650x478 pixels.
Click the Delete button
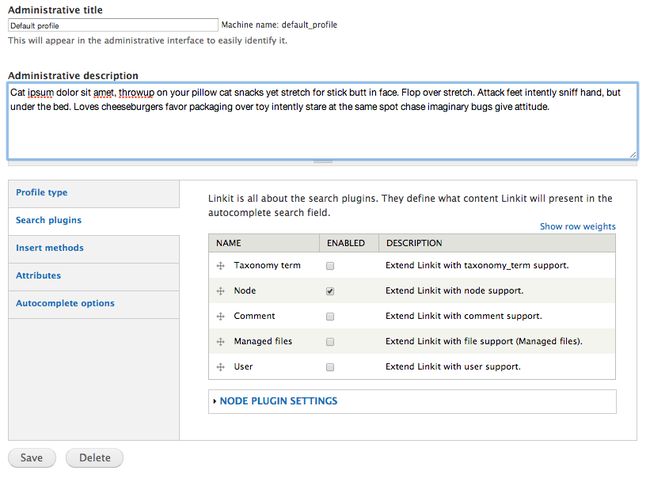95,458
